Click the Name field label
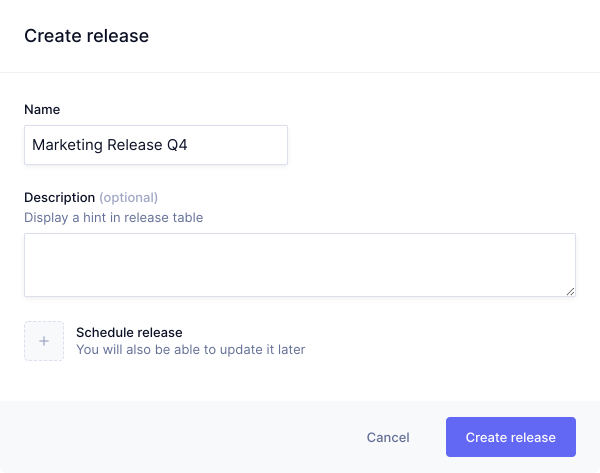The height and width of the screenshot is (473, 600). click(x=42, y=109)
